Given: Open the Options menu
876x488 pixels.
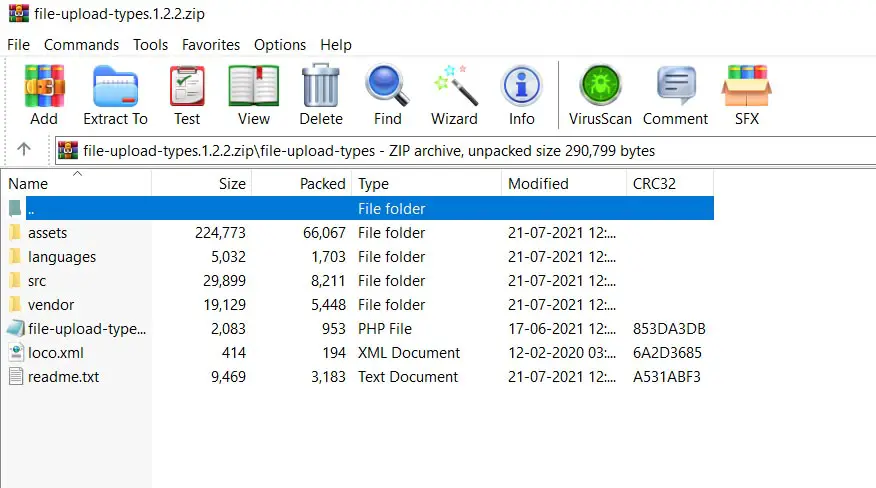Looking at the screenshot, I should pos(280,45).
